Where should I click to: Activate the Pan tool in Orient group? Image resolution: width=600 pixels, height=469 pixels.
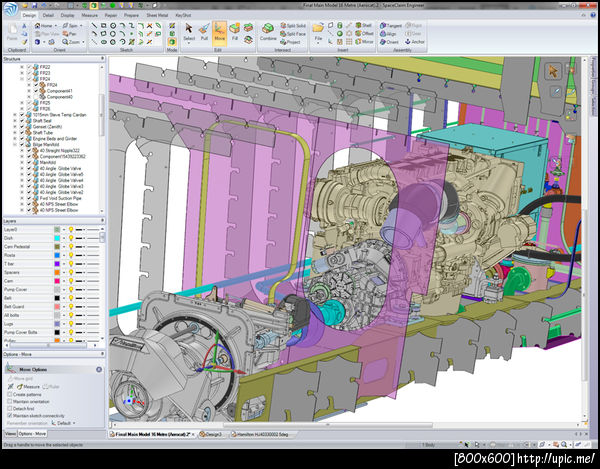69,34
